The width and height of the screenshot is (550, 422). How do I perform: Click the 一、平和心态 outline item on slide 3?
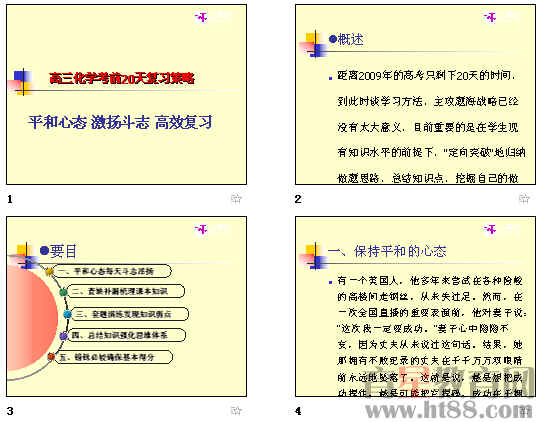[112, 271]
